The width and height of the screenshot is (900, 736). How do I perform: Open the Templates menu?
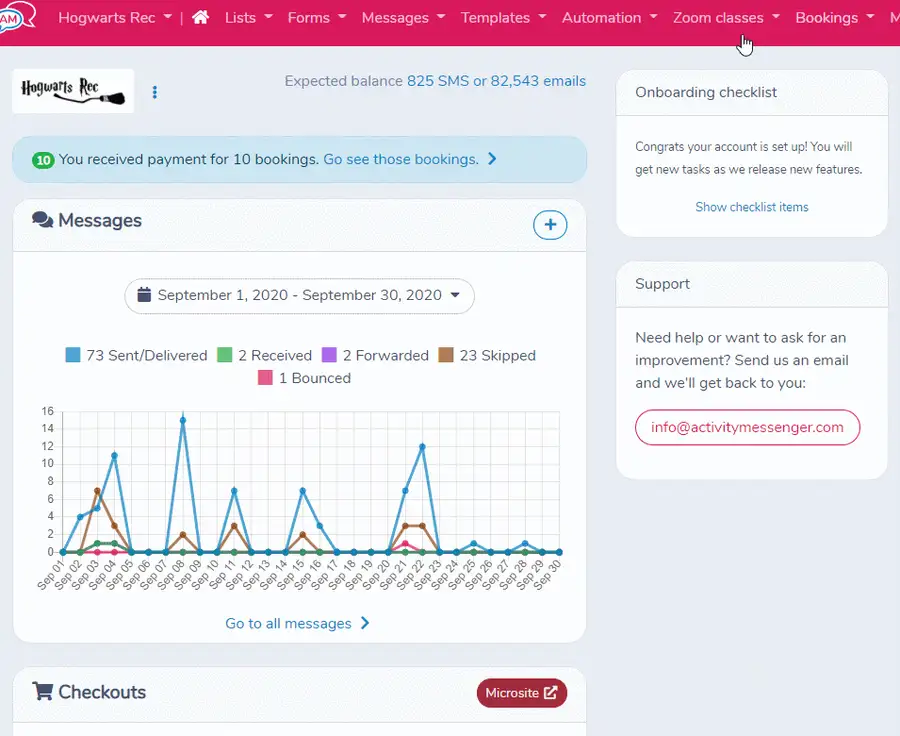tap(503, 18)
